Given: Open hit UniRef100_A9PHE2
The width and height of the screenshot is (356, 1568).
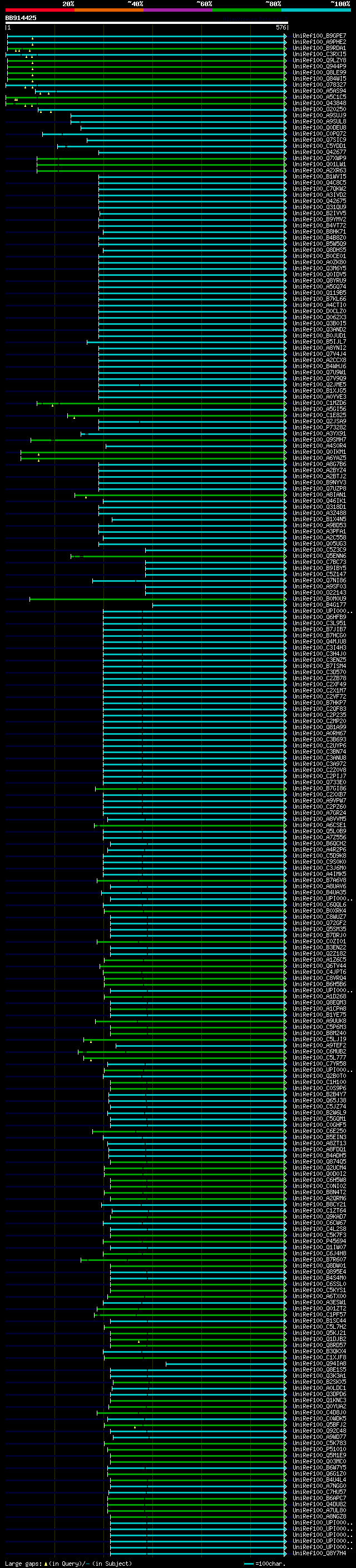Looking at the screenshot, I should point(319,42).
